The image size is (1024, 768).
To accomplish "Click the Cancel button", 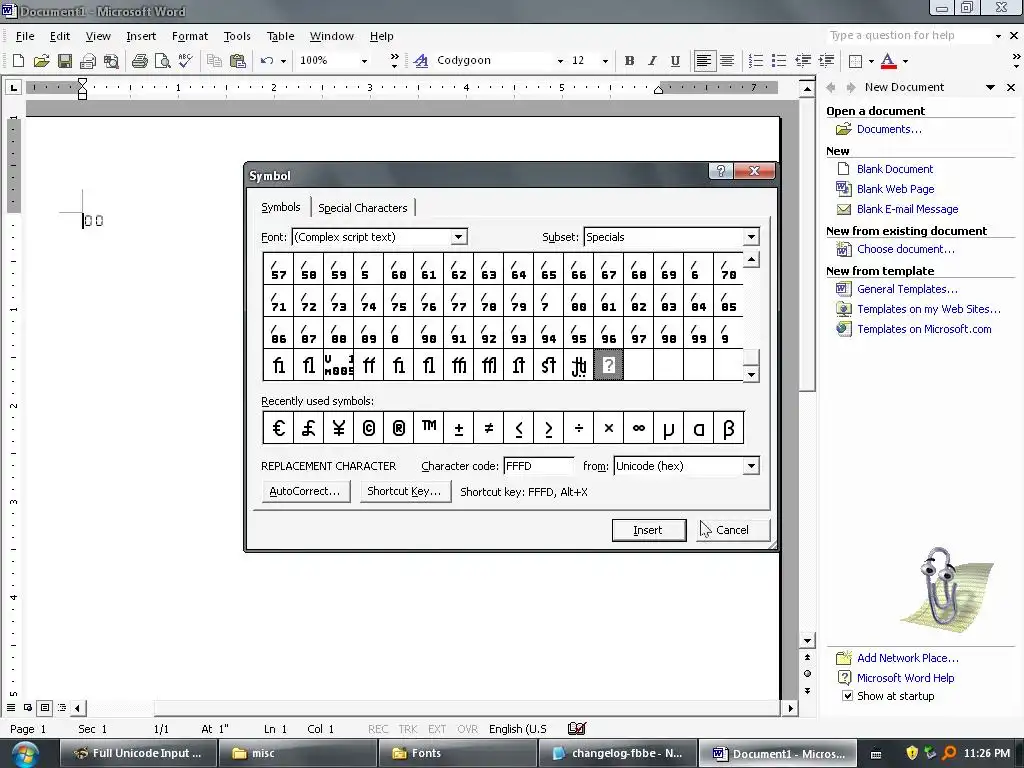I will click(732, 530).
